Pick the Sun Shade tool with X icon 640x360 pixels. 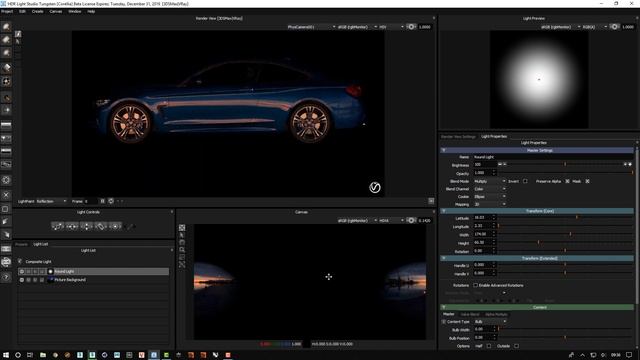(x=6, y=195)
